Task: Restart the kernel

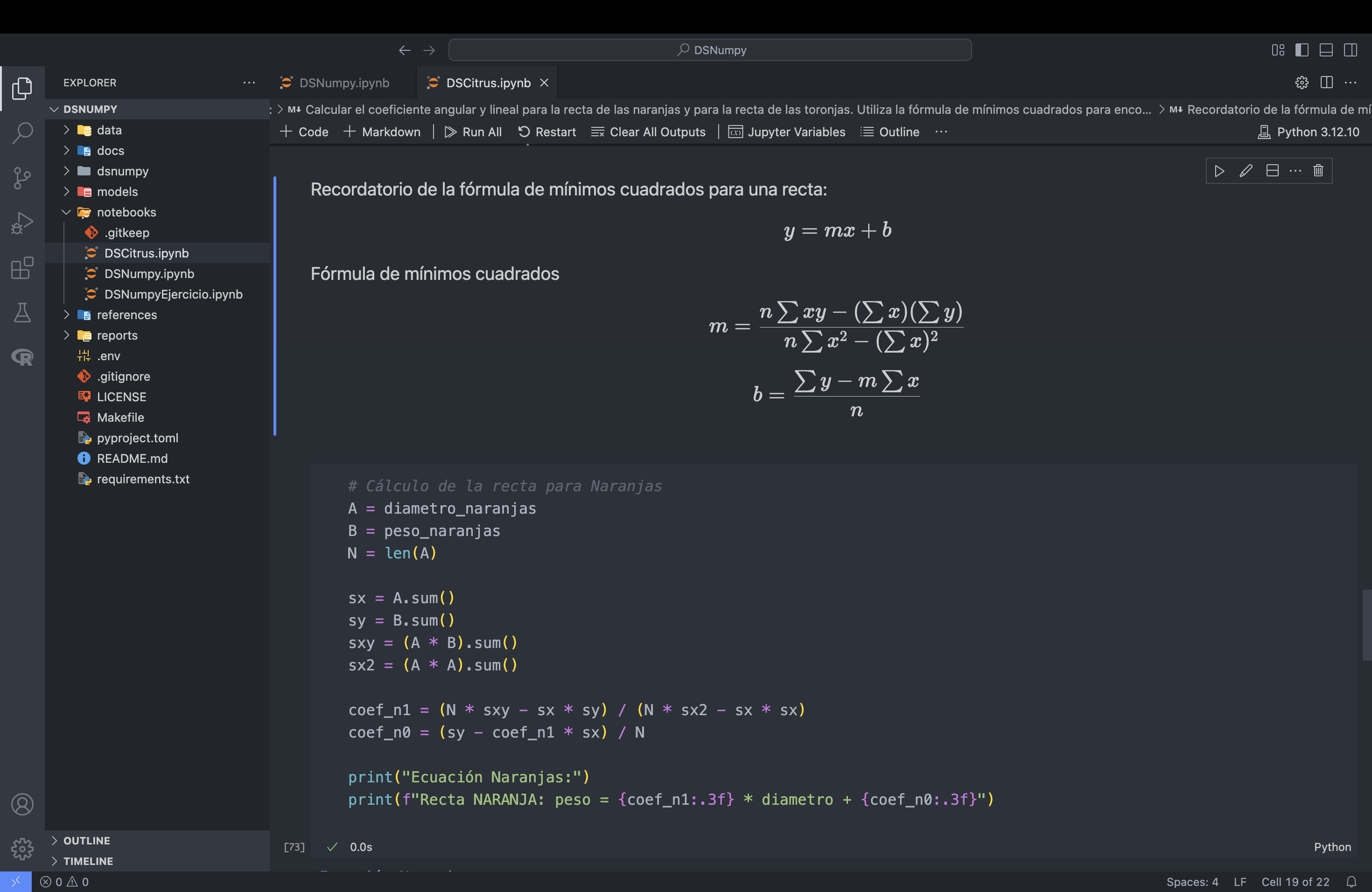Action: coord(547,132)
